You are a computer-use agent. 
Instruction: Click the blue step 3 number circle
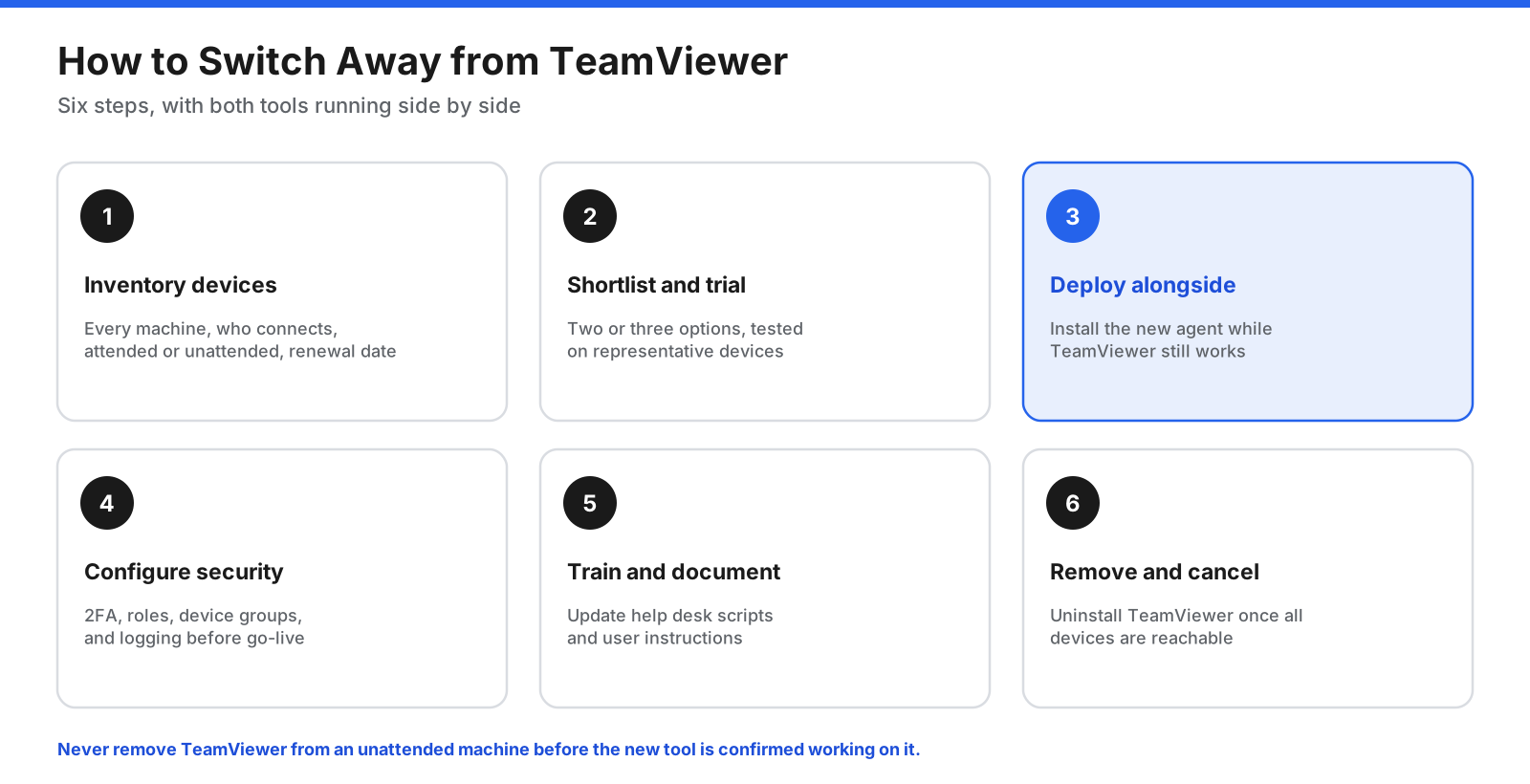point(1073,216)
